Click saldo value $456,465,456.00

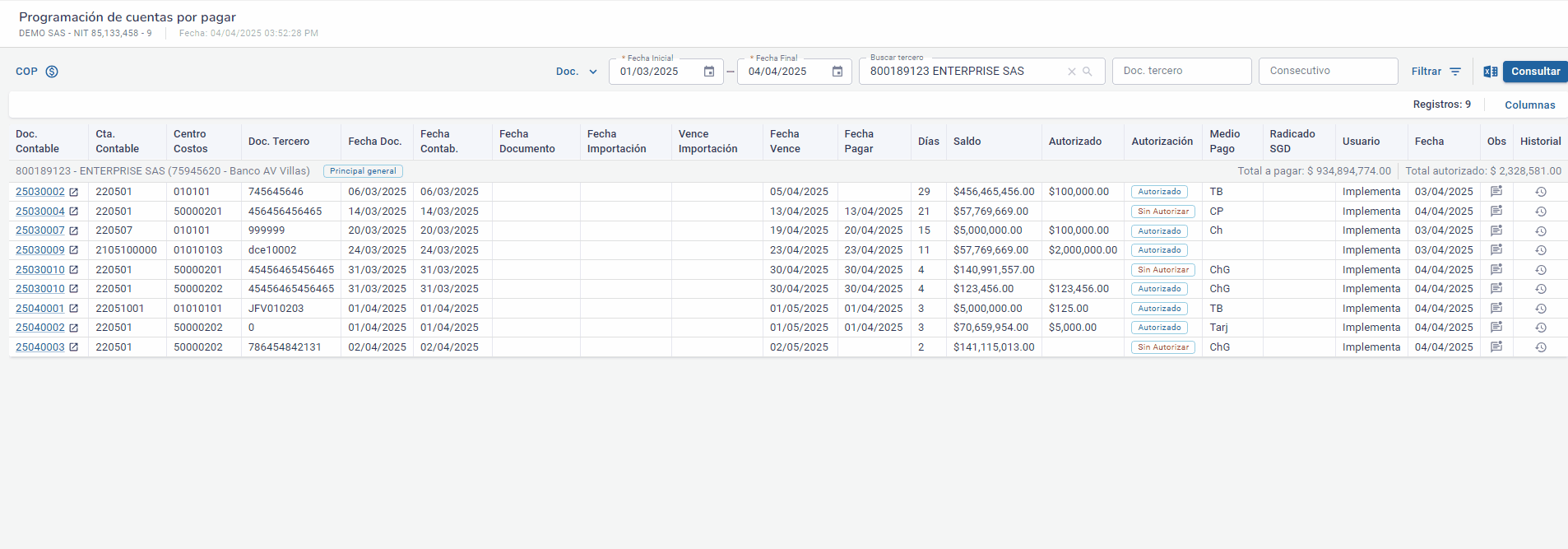(x=994, y=192)
